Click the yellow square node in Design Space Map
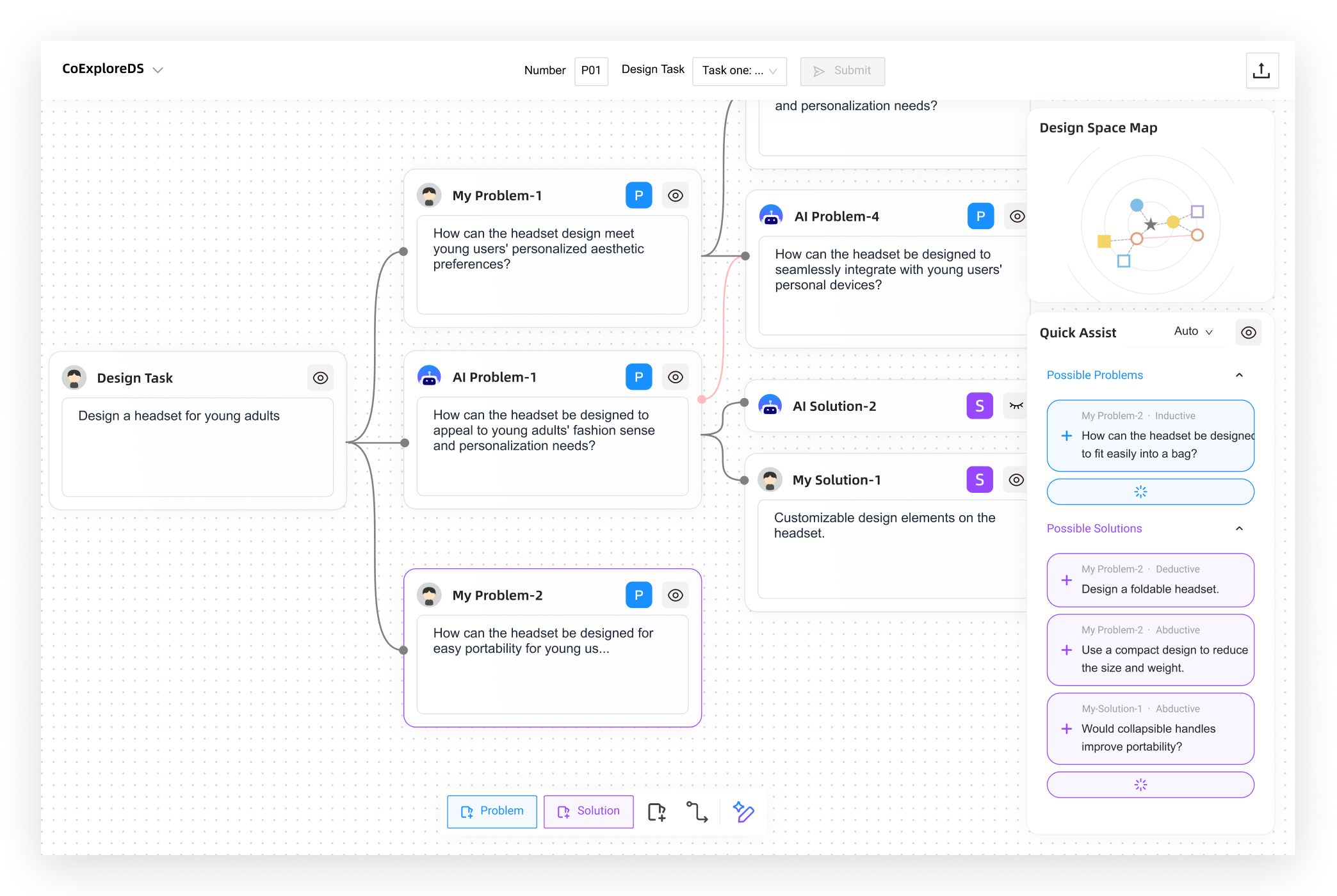Screen dimensions: 1337x896 click(1104, 241)
